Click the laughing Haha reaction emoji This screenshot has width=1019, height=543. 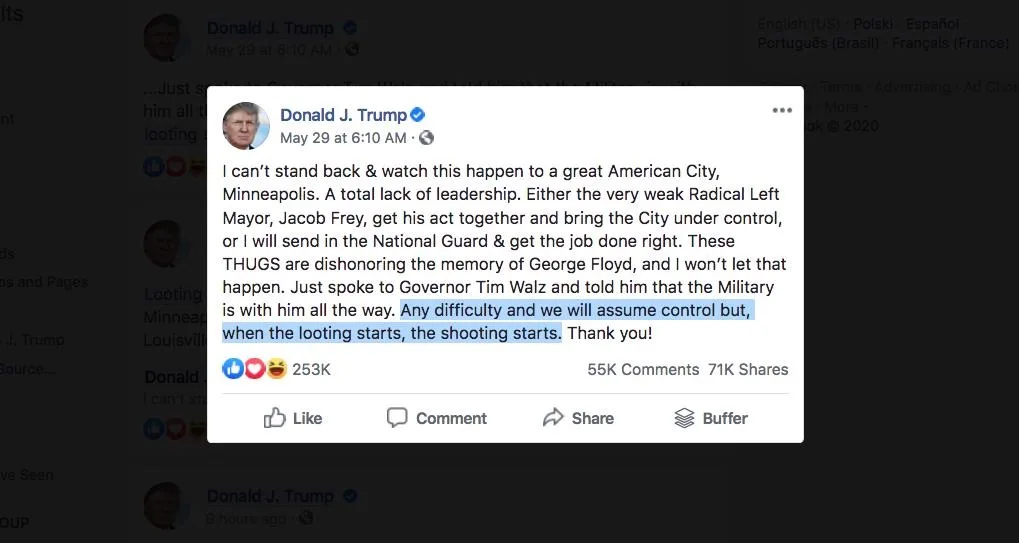(x=276, y=369)
